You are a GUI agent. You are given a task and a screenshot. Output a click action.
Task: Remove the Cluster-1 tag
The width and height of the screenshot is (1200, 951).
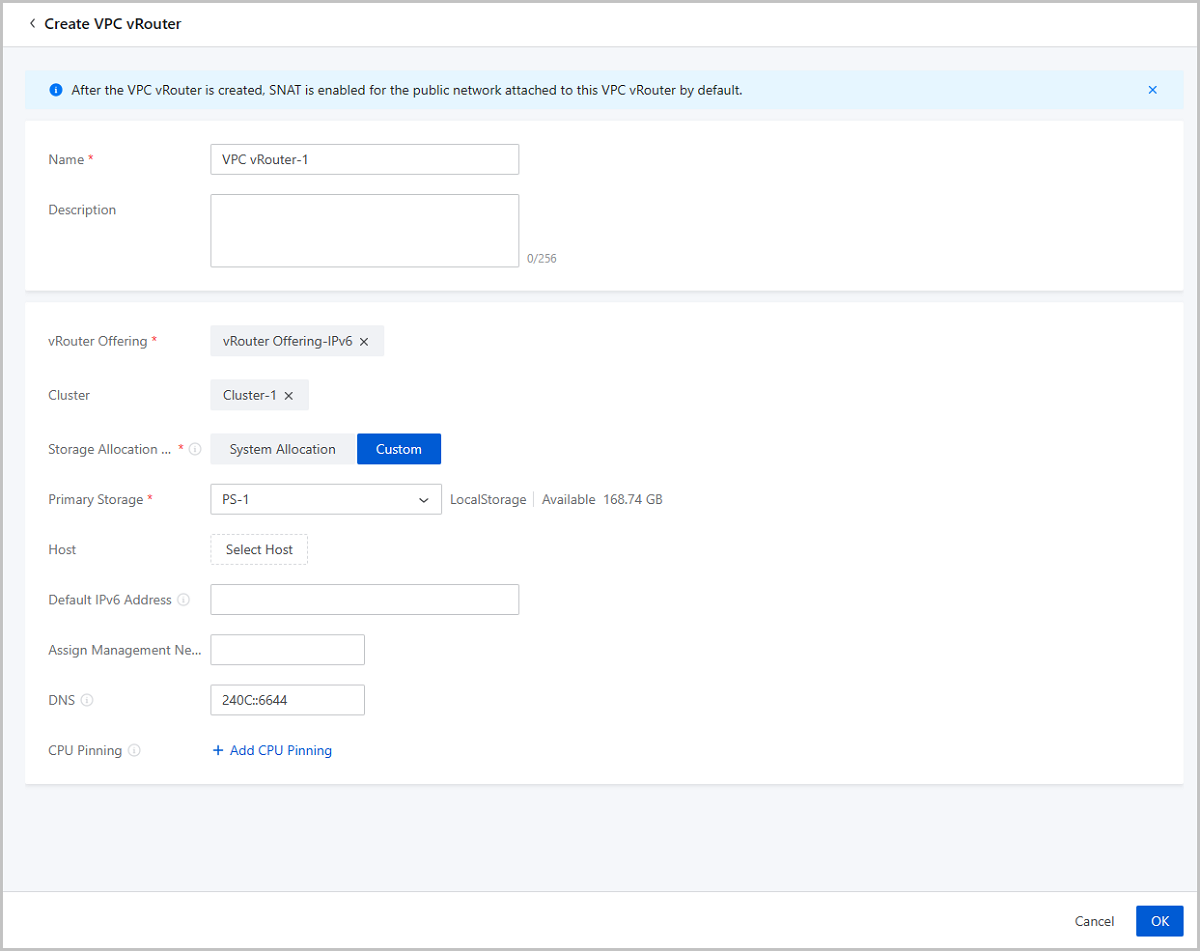(x=289, y=396)
